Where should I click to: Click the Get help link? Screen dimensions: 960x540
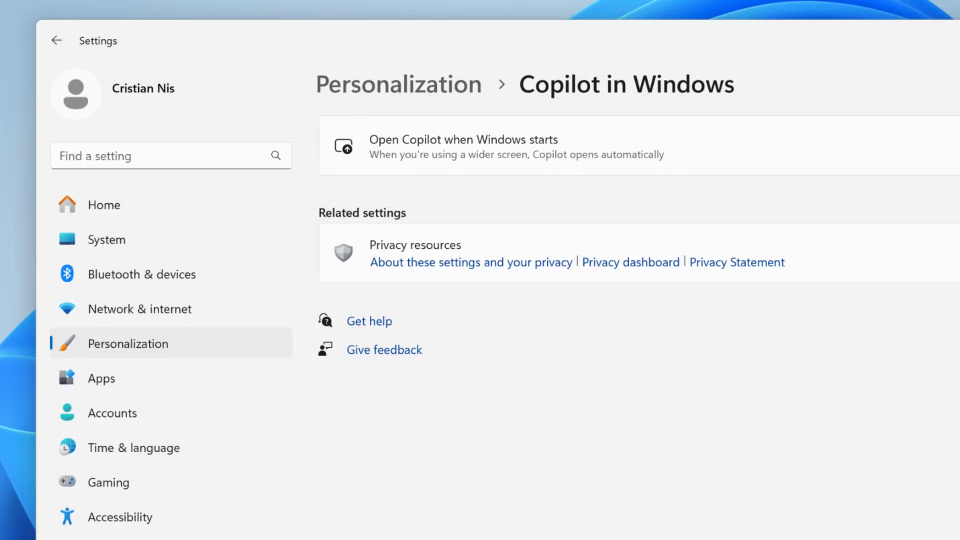point(369,321)
